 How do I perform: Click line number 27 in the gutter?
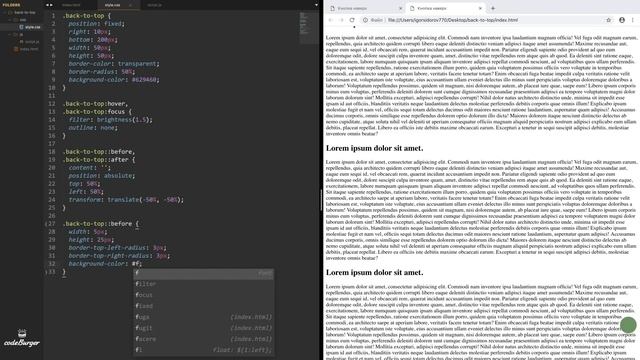[52, 224]
